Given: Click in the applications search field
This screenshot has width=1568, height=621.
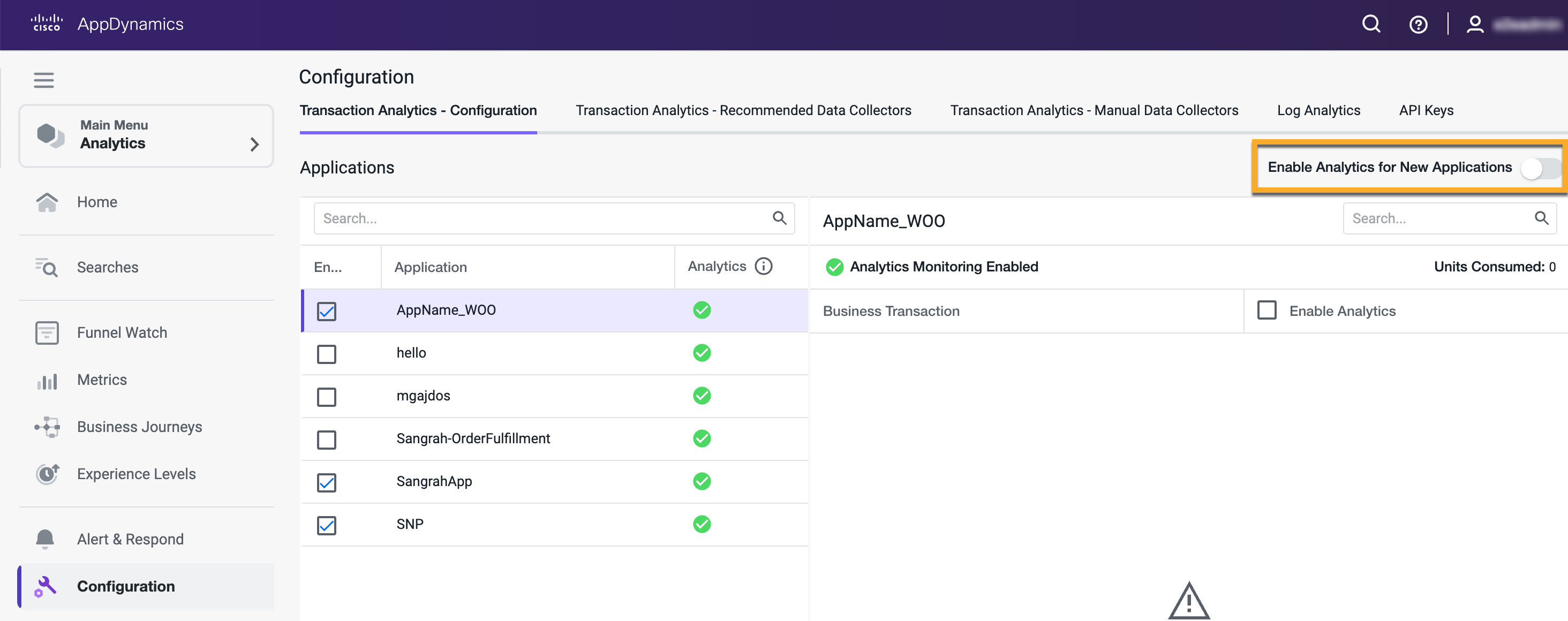Looking at the screenshot, I should (x=554, y=218).
